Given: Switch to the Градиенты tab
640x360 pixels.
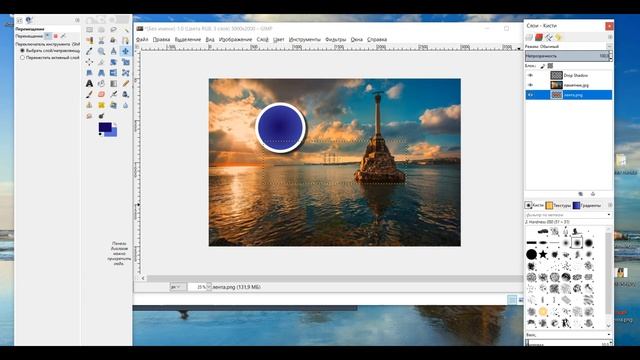Looking at the screenshot, I should [587, 205].
